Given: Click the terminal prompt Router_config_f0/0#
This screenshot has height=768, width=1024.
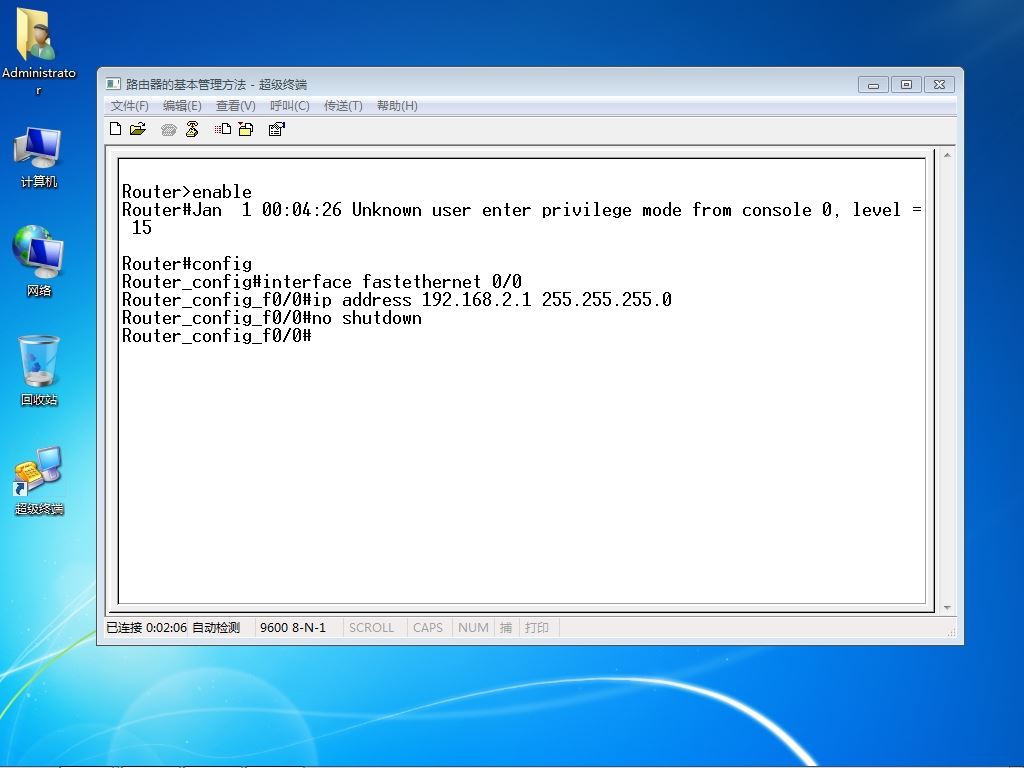Looking at the screenshot, I should tap(217, 336).
